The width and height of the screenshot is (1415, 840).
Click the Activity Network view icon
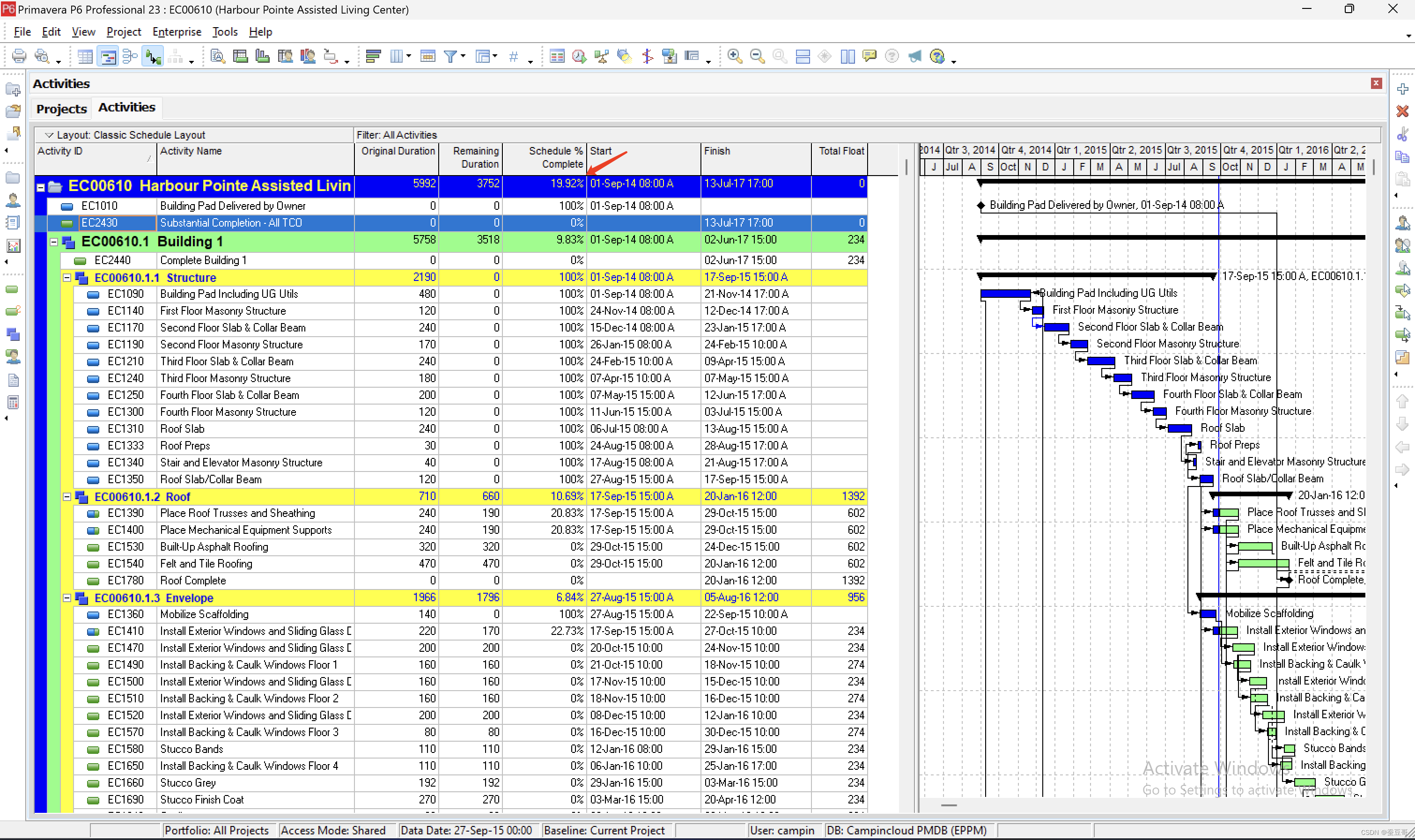[130, 56]
